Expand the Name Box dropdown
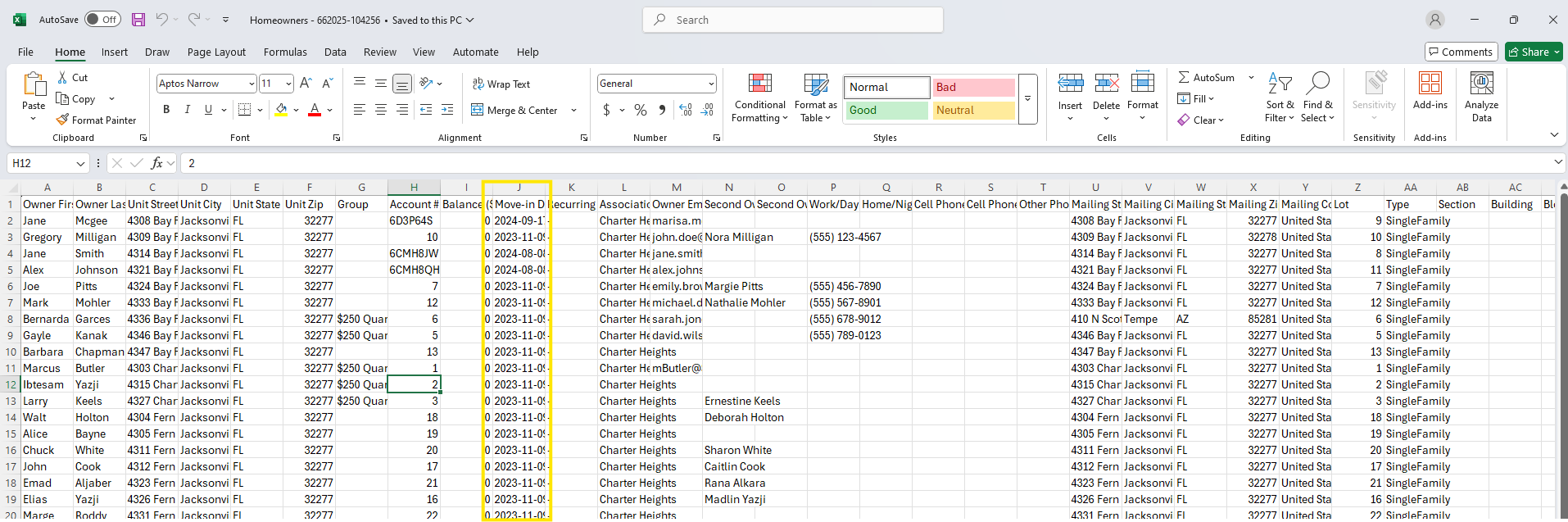 (x=80, y=163)
